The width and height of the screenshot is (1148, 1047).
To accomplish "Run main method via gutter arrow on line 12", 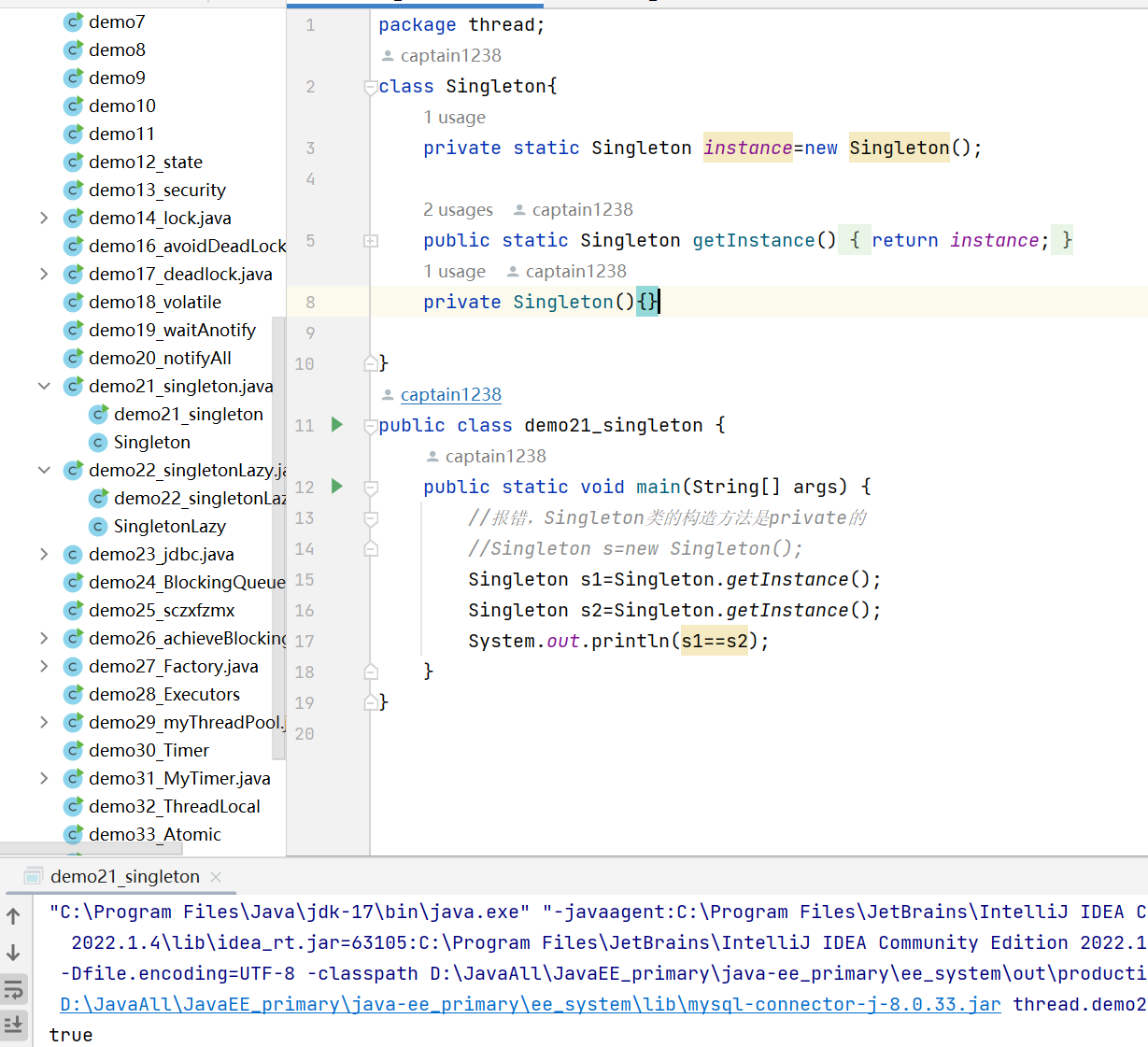I will pos(337,487).
